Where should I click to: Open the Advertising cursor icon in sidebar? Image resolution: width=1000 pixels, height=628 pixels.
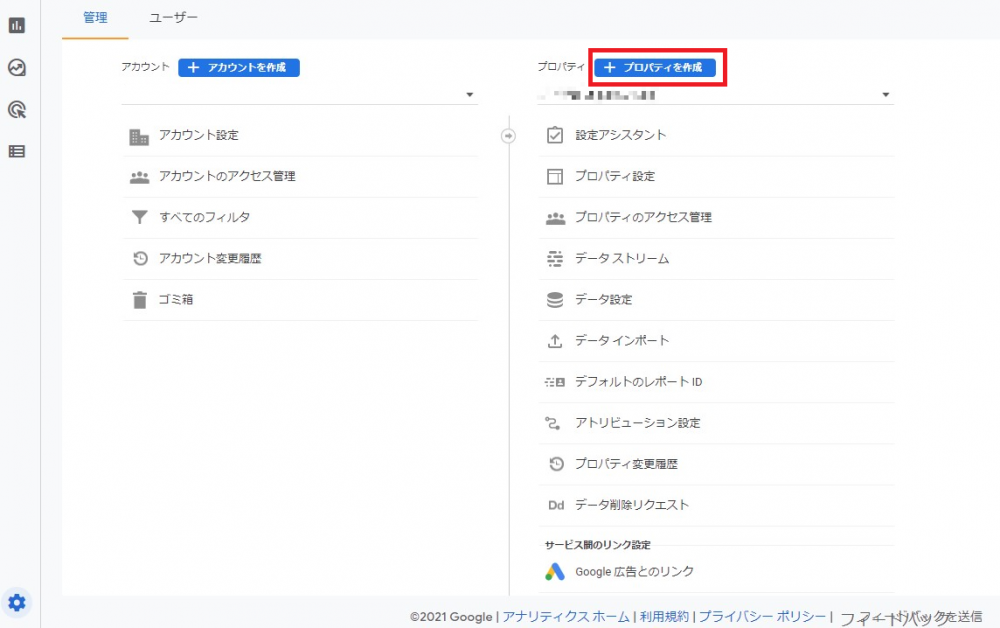click(17, 110)
